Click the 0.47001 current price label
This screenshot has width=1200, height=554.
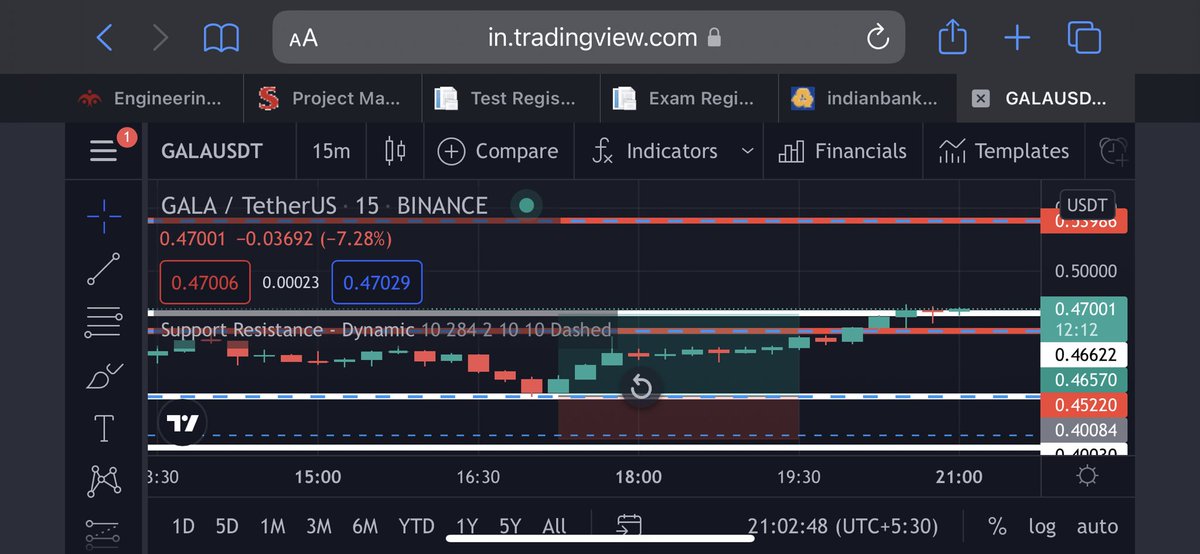[1084, 319]
